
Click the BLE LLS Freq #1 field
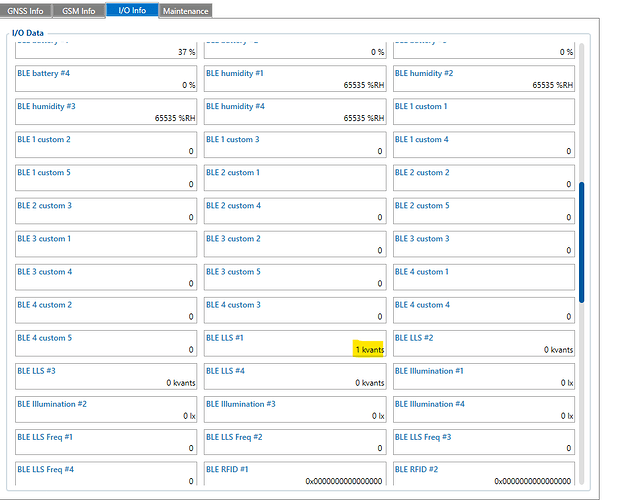point(107,443)
